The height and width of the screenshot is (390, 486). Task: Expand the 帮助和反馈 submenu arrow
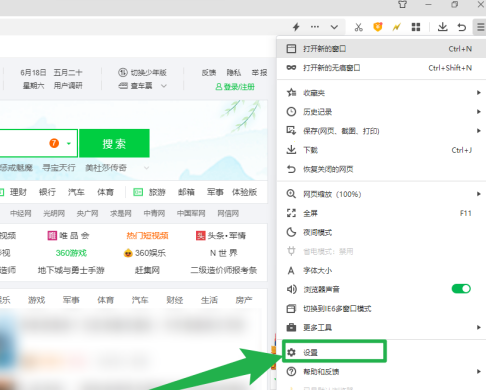[479, 371]
